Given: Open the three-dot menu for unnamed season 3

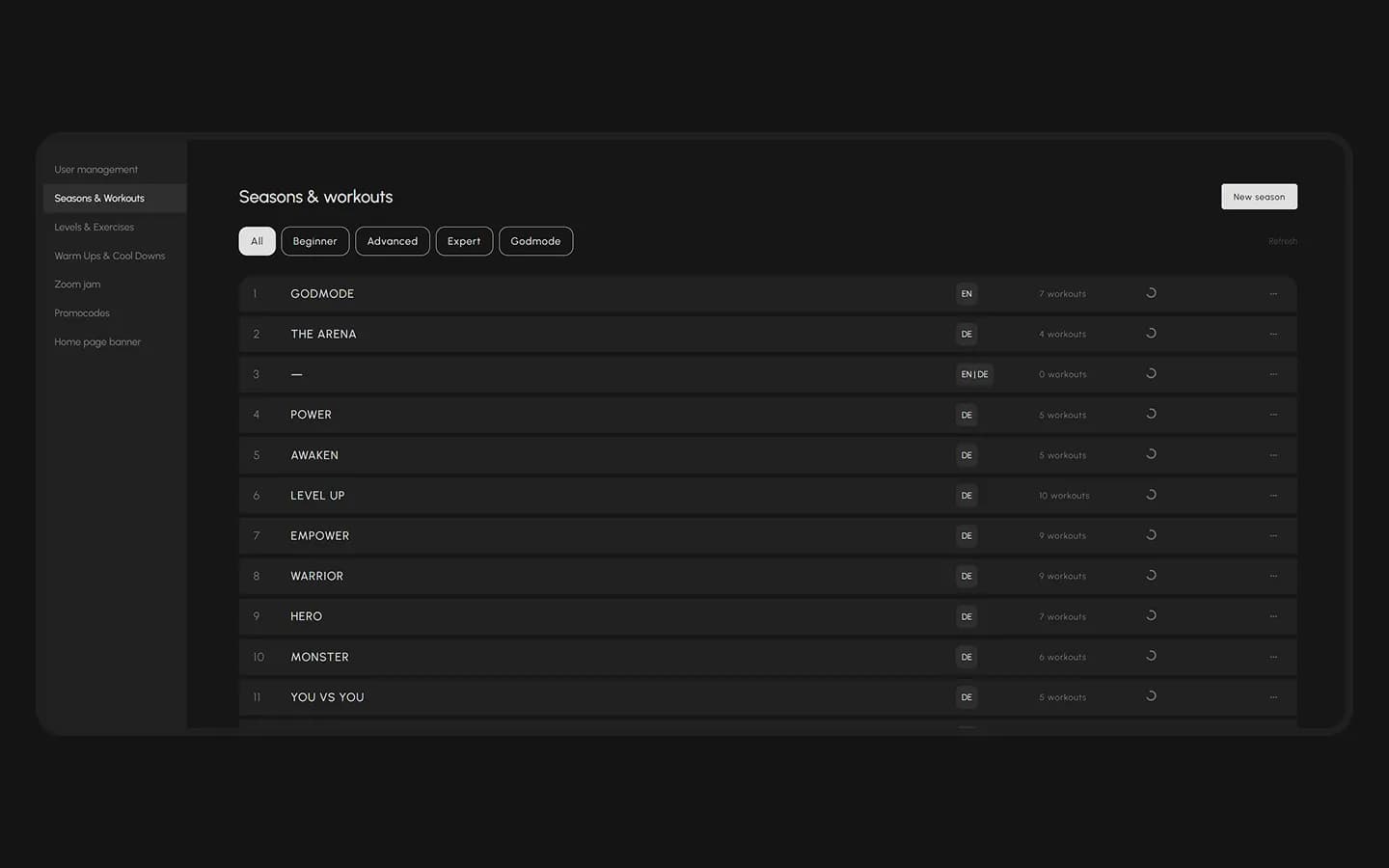Looking at the screenshot, I should click(1273, 374).
